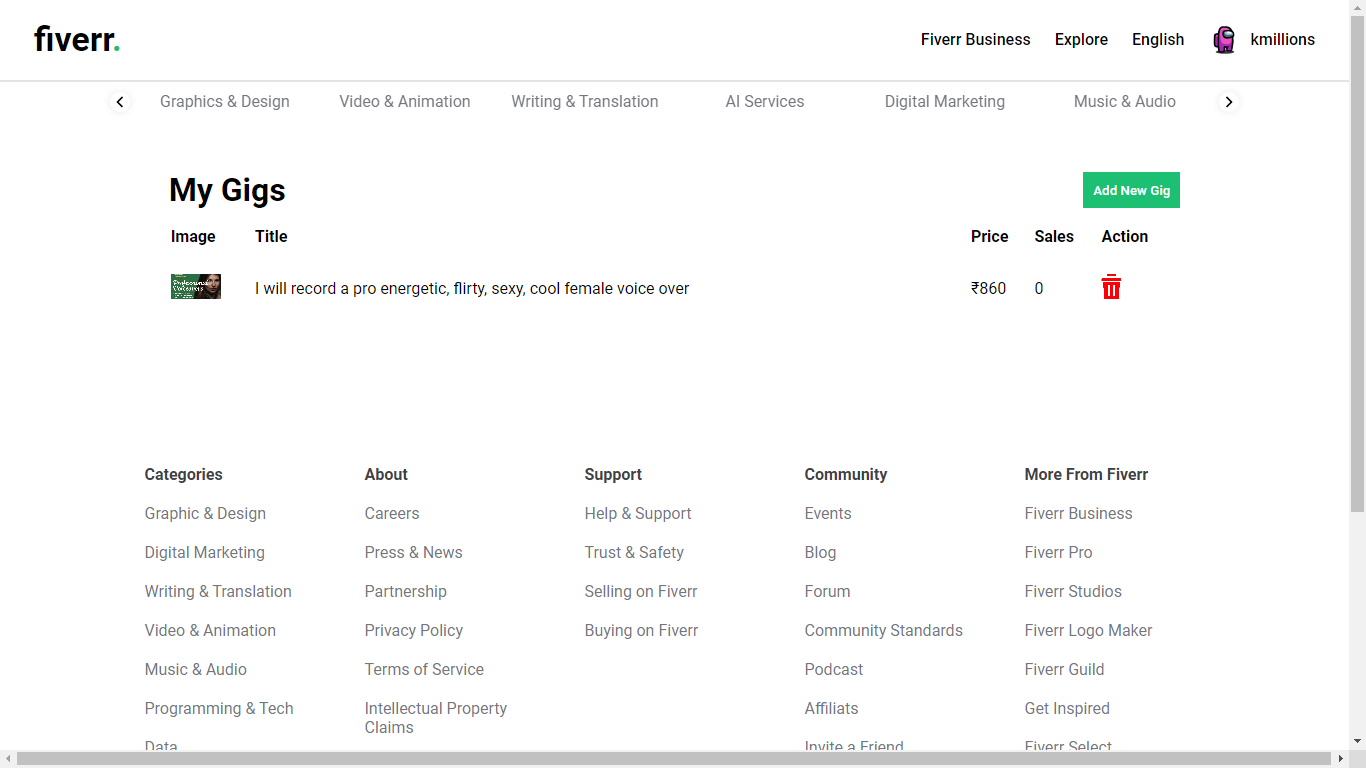Open the voice over gig thumbnail
1366x768 pixels.
196,287
